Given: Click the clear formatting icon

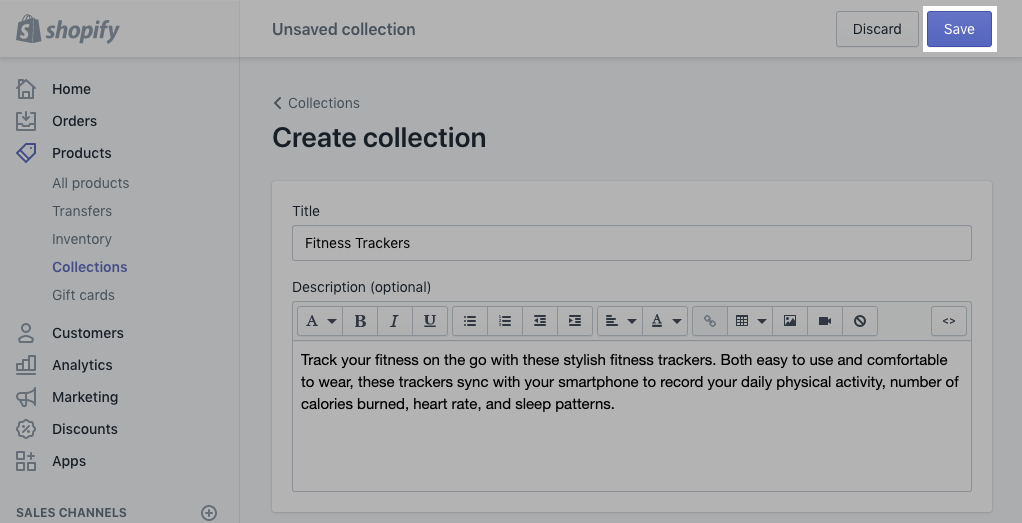Looking at the screenshot, I should [860, 321].
